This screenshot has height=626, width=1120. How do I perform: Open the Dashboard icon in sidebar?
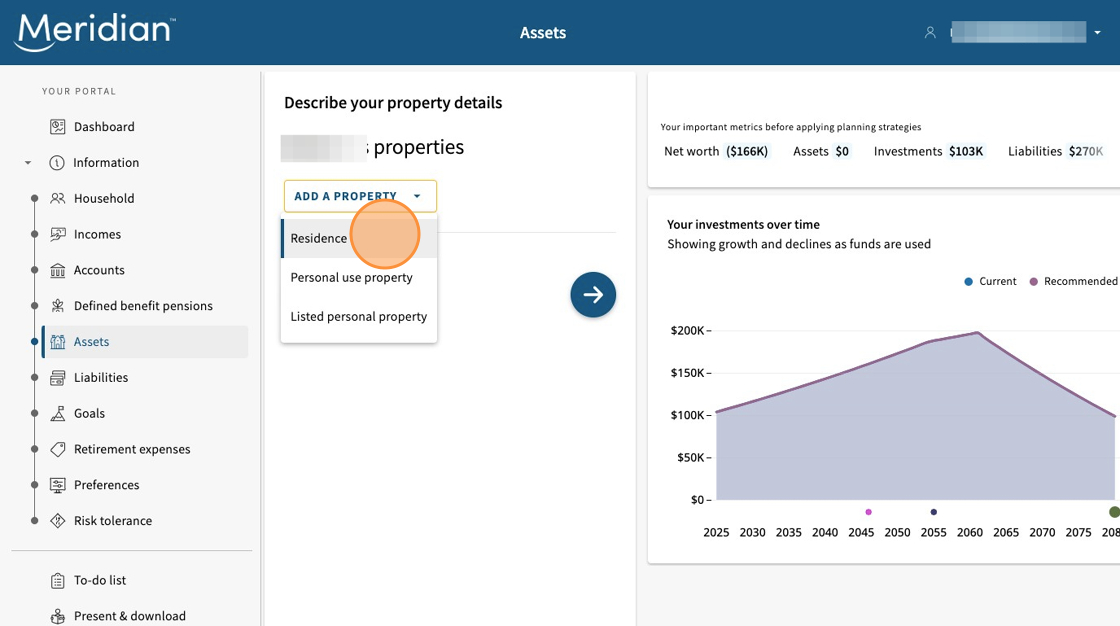tap(58, 126)
